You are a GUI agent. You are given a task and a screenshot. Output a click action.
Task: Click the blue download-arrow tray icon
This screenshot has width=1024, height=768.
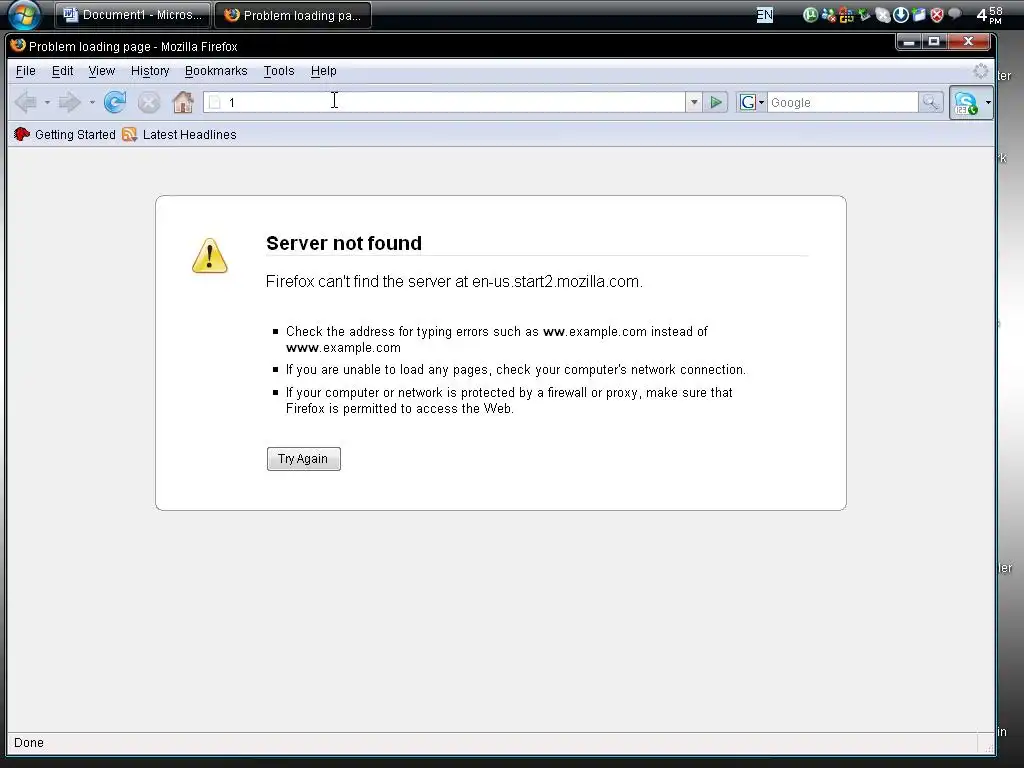click(x=901, y=15)
